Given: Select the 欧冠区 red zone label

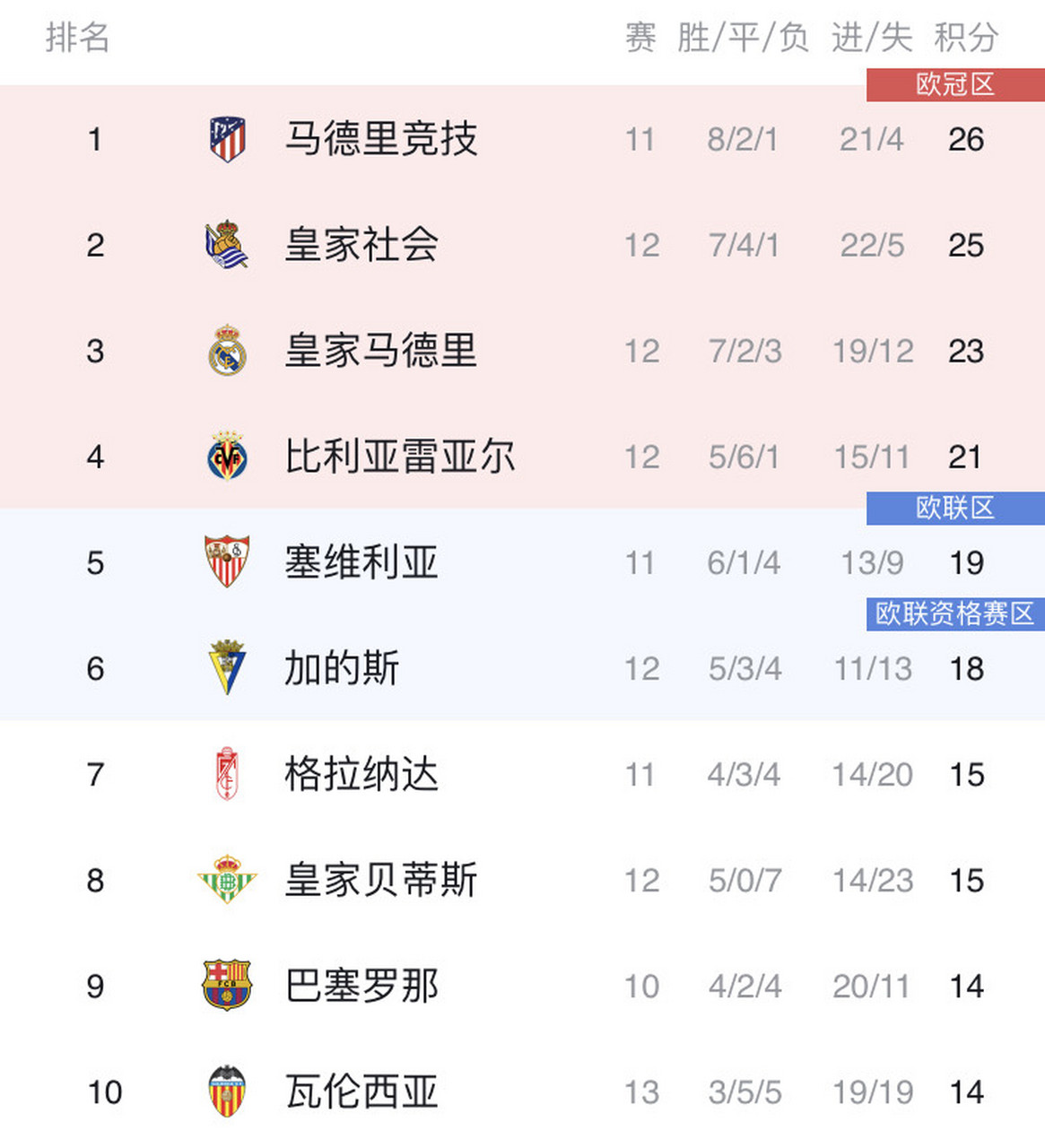Looking at the screenshot, I should [955, 85].
